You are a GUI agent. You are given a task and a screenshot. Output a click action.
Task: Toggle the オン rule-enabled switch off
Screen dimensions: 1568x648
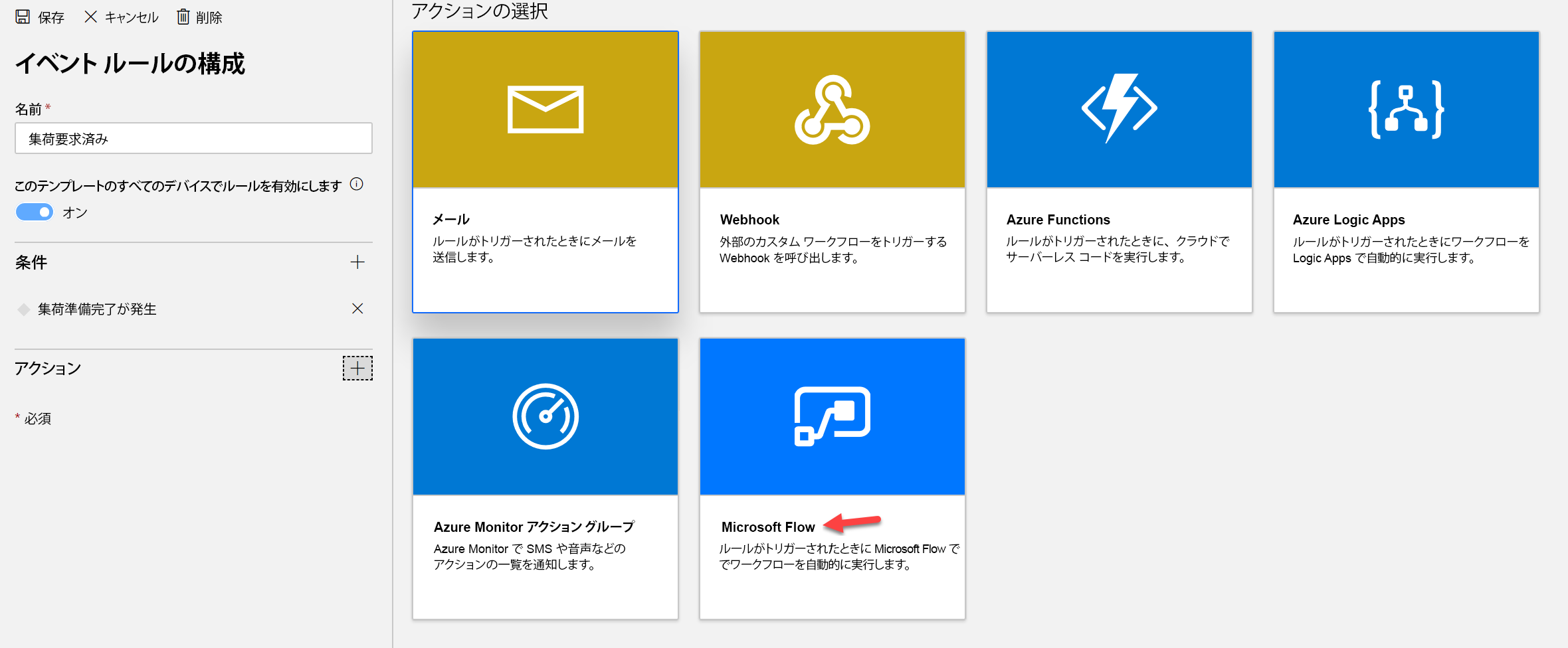coord(35,212)
